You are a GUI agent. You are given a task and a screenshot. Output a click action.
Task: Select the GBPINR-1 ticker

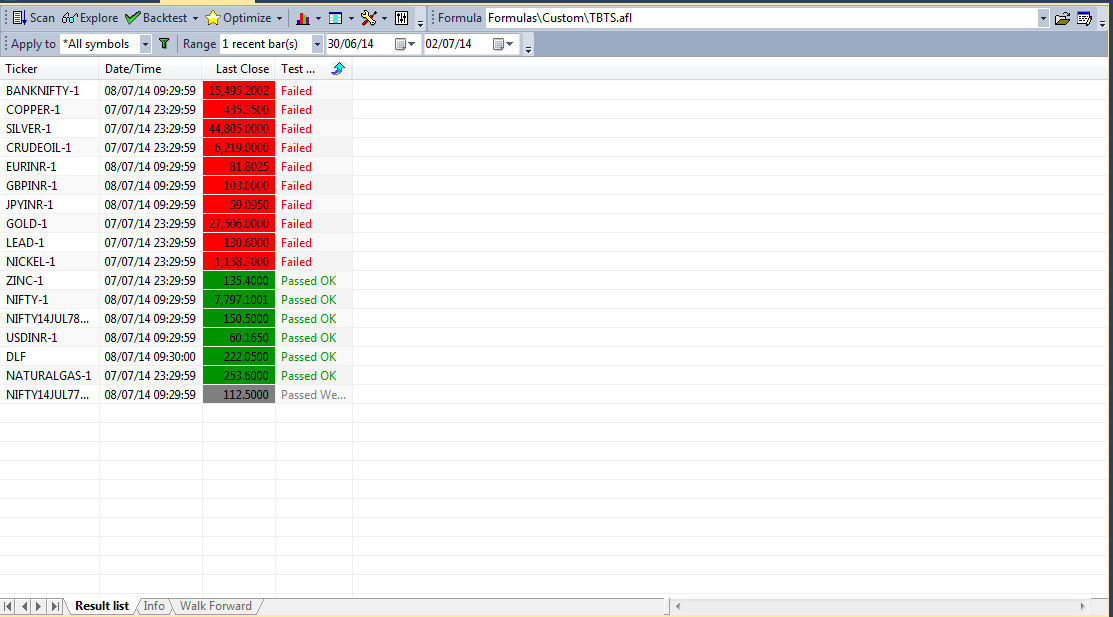31,186
